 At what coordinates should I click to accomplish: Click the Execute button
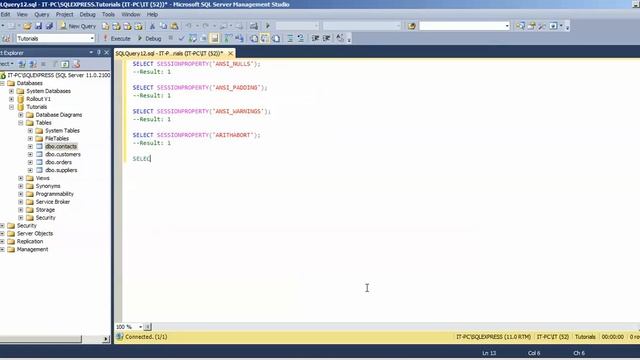click(116, 38)
